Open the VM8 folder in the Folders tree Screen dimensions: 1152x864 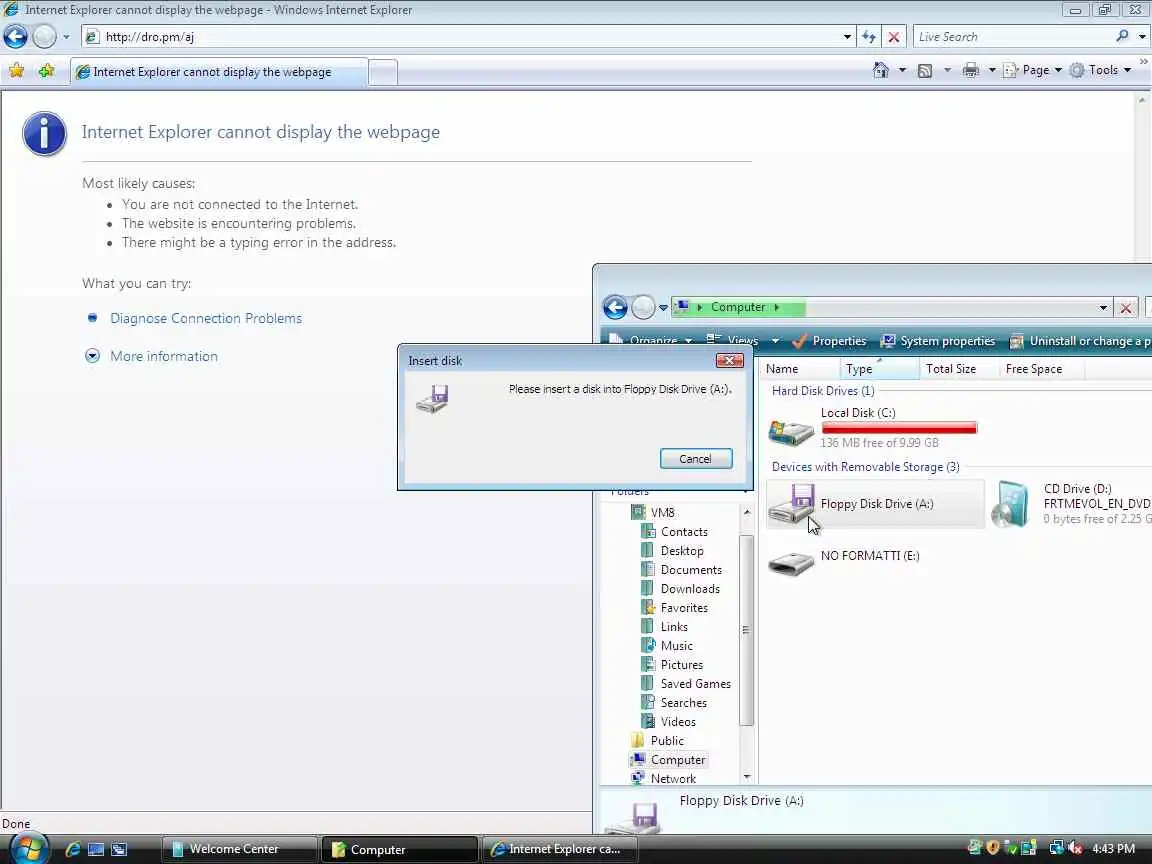click(653, 513)
